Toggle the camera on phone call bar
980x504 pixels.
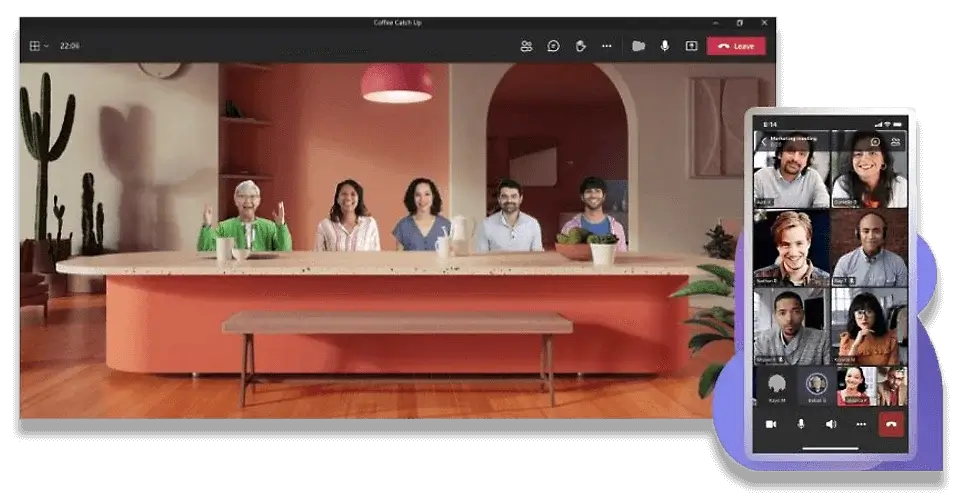pyautogui.click(x=771, y=424)
